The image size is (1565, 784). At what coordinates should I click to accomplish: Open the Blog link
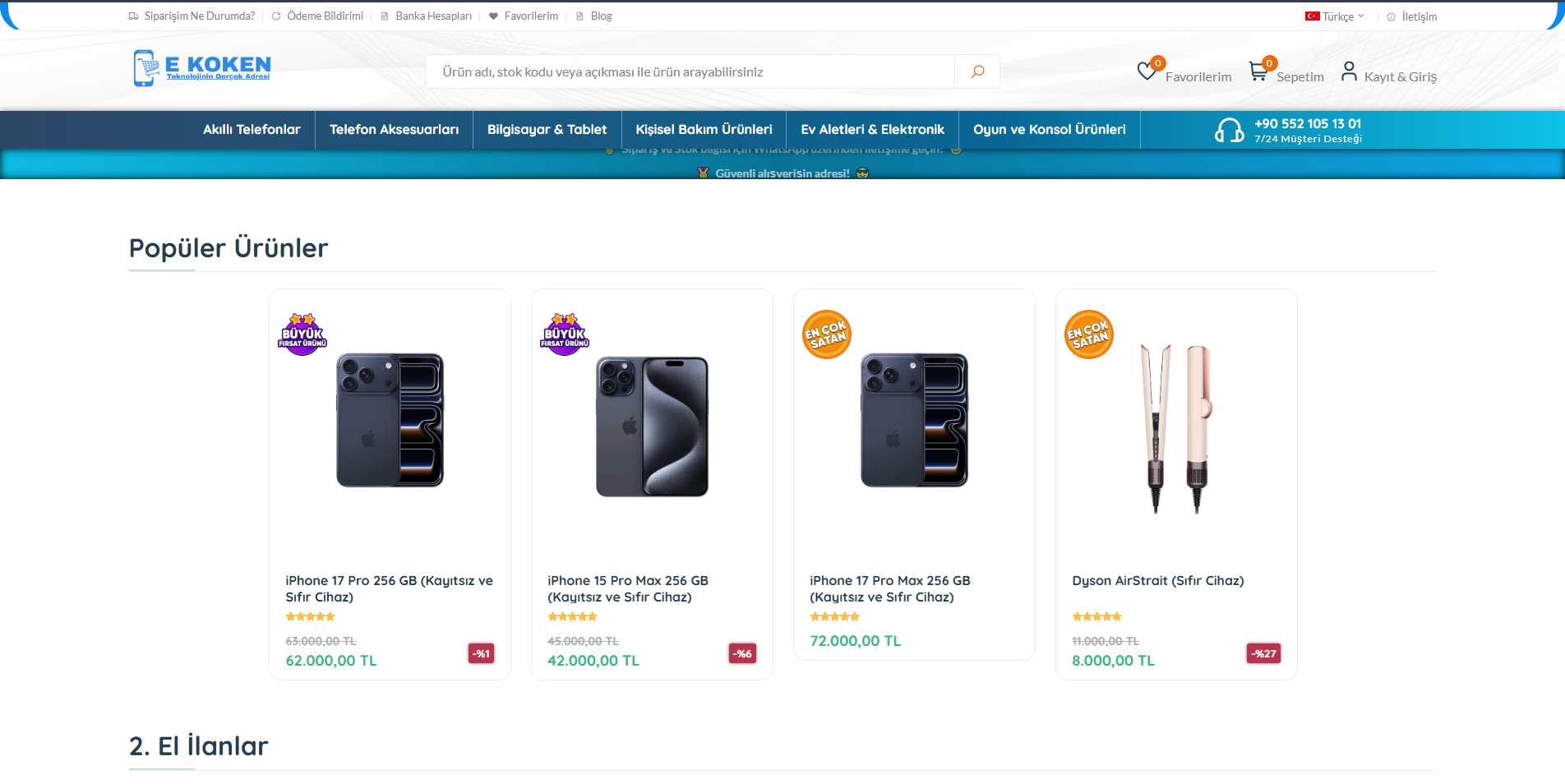pos(601,15)
